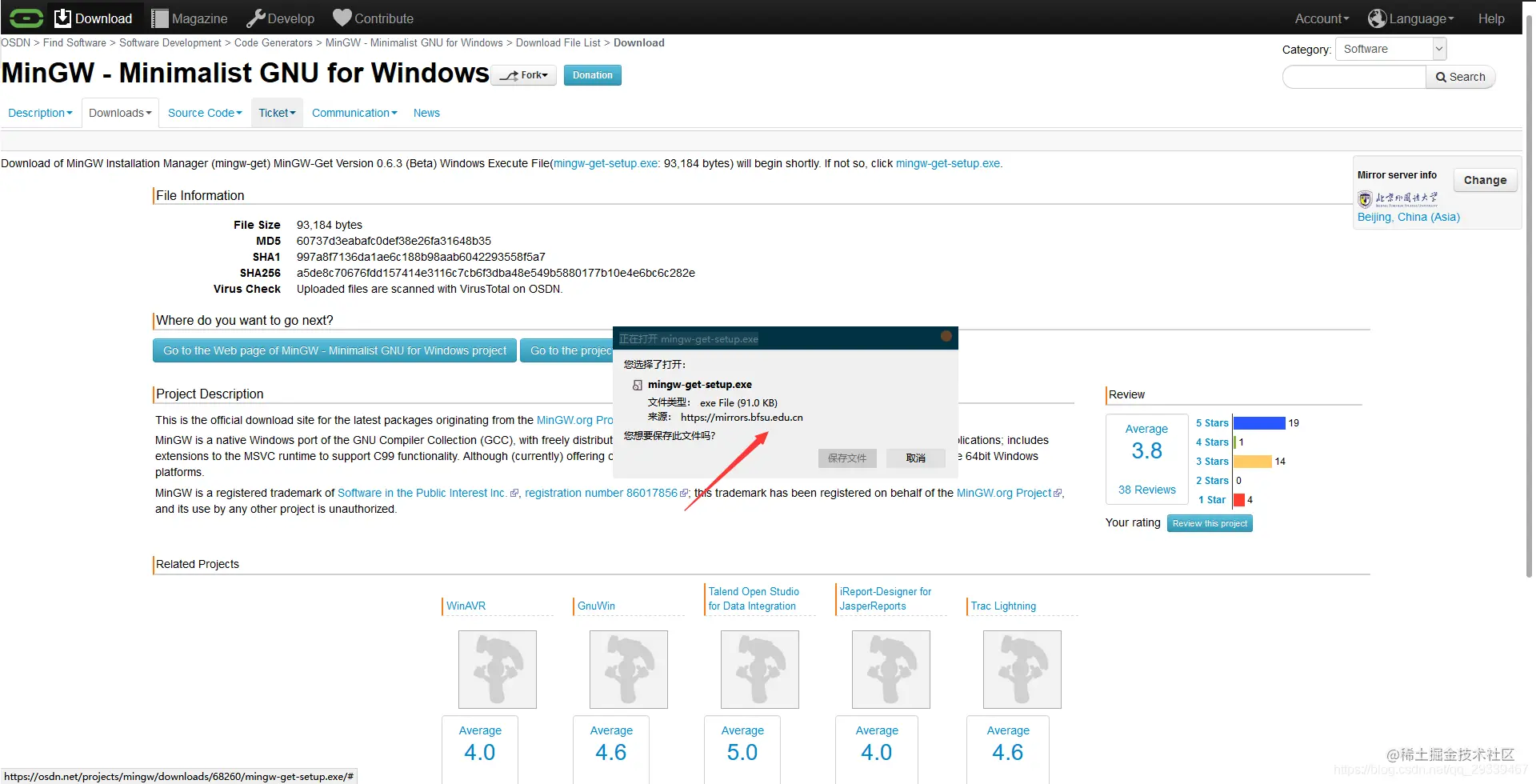
Task: Click the SHA1 hash value text
Action: point(421,257)
